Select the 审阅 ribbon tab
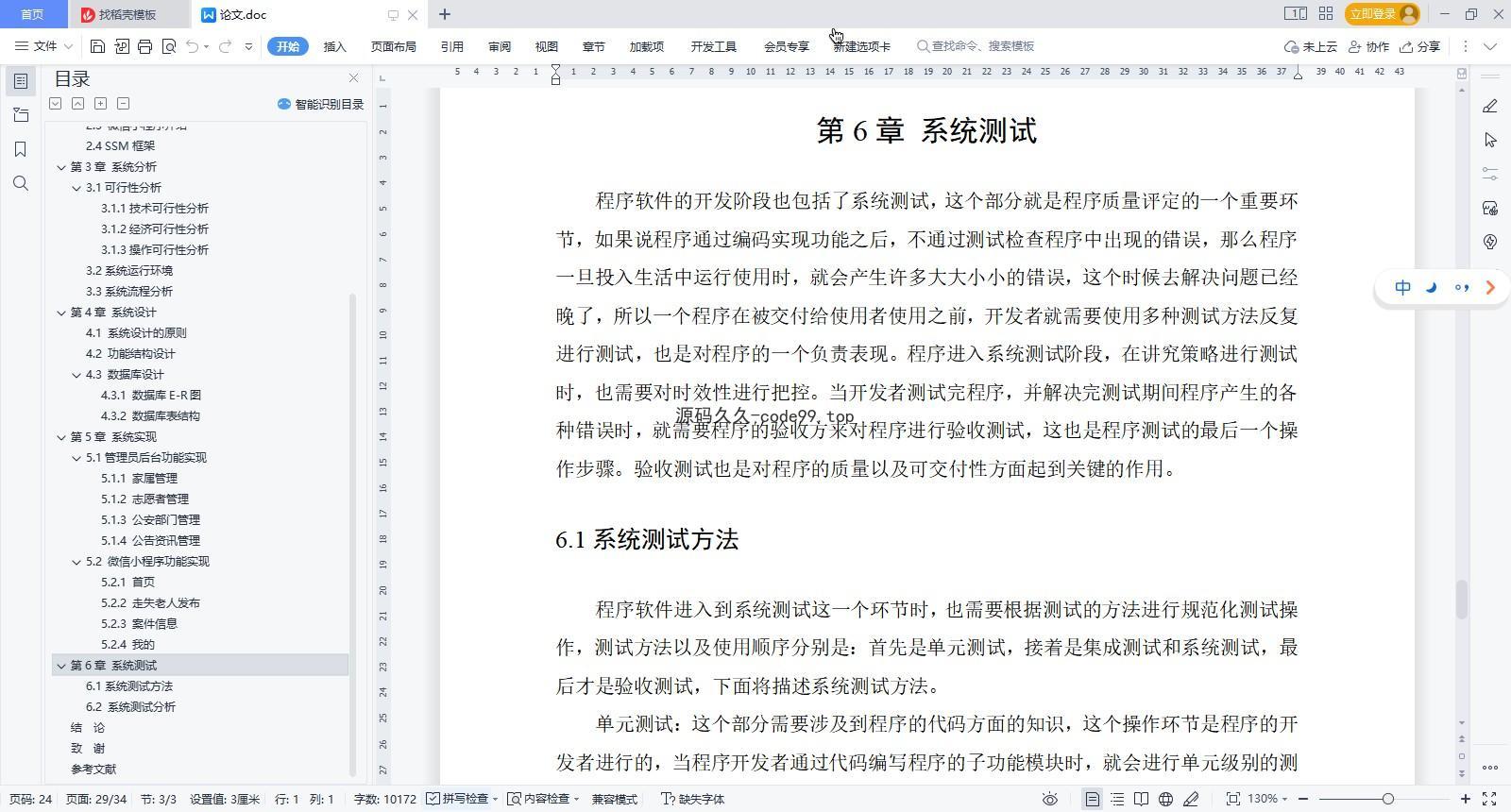1511x812 pixels. click(500, 46)
